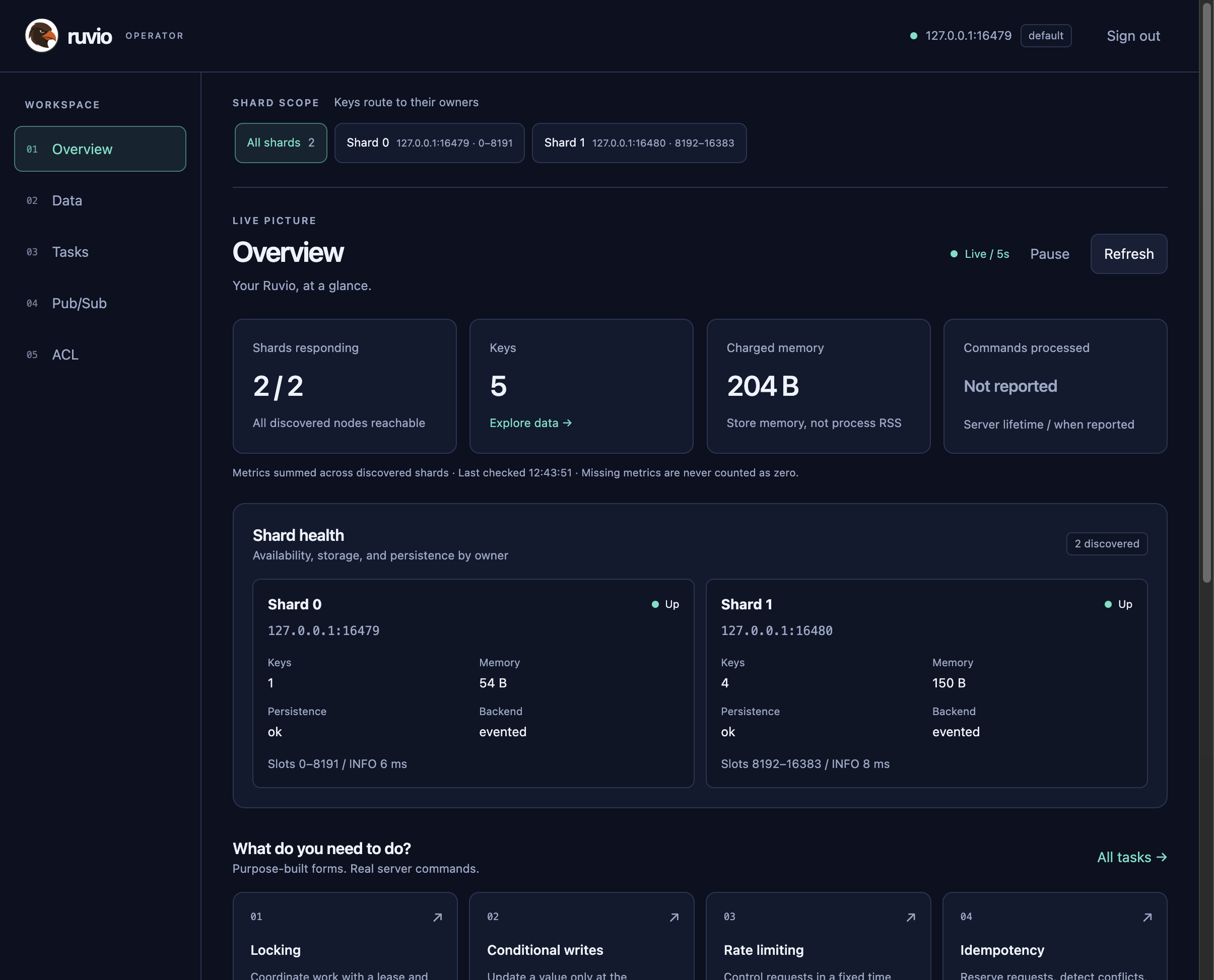Sign out of the operator console
This screenshot has height=980, width=1214.
point(1133,36)
